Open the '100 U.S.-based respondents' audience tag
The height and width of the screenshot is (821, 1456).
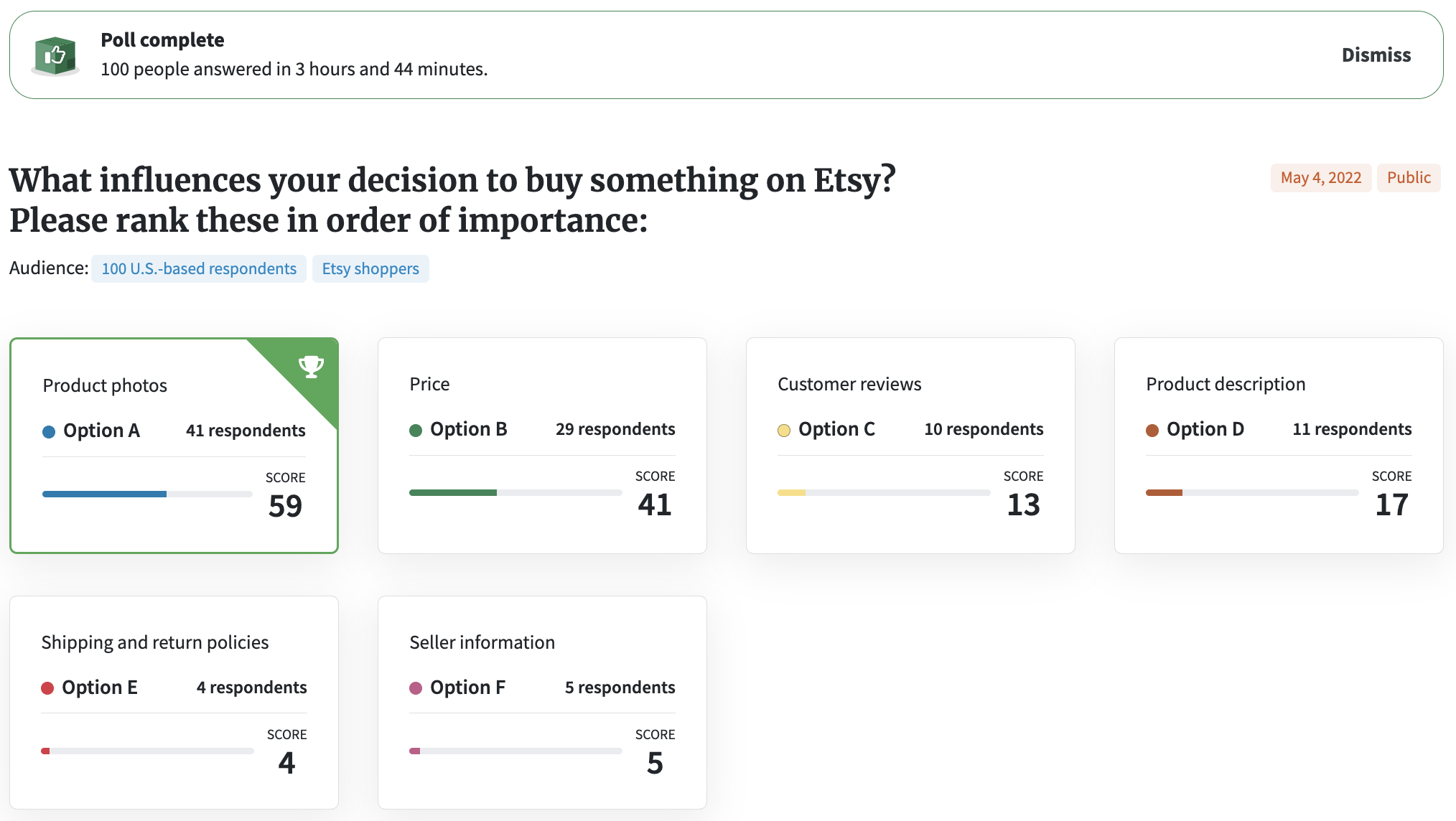coord(199,268)
